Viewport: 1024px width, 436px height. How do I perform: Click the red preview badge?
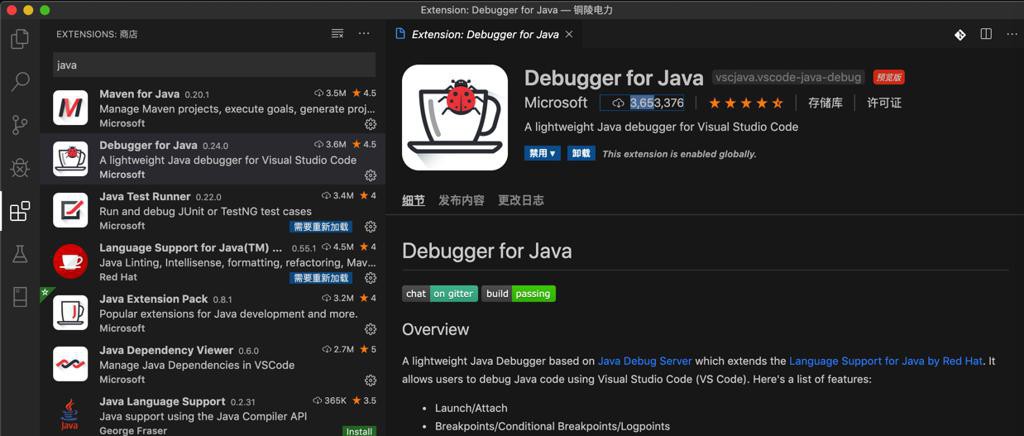889,77
